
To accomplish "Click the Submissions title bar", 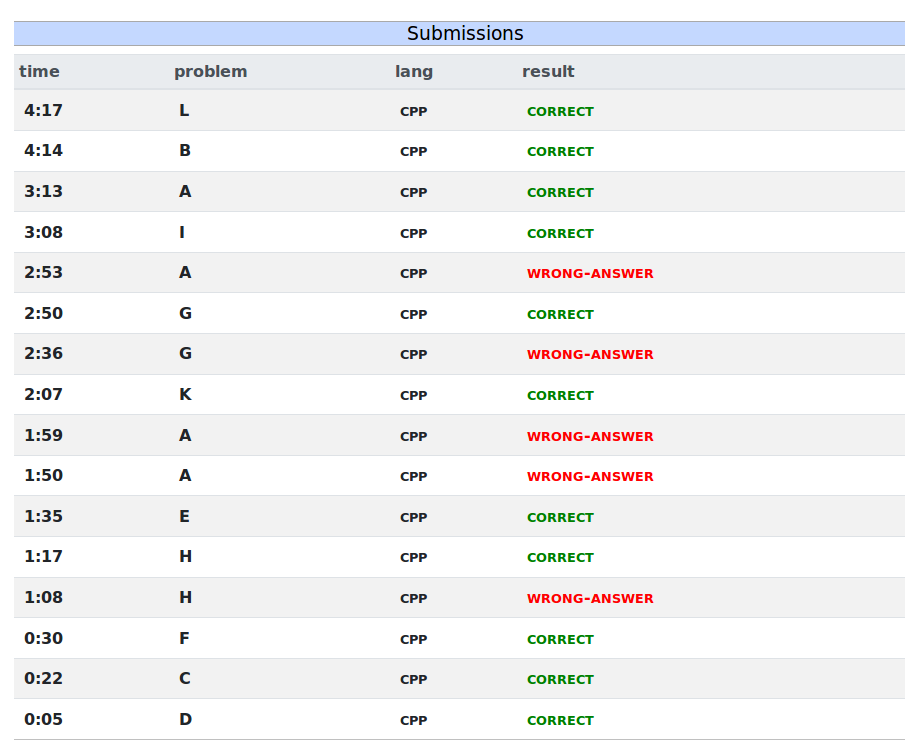I will click(465, 34).
